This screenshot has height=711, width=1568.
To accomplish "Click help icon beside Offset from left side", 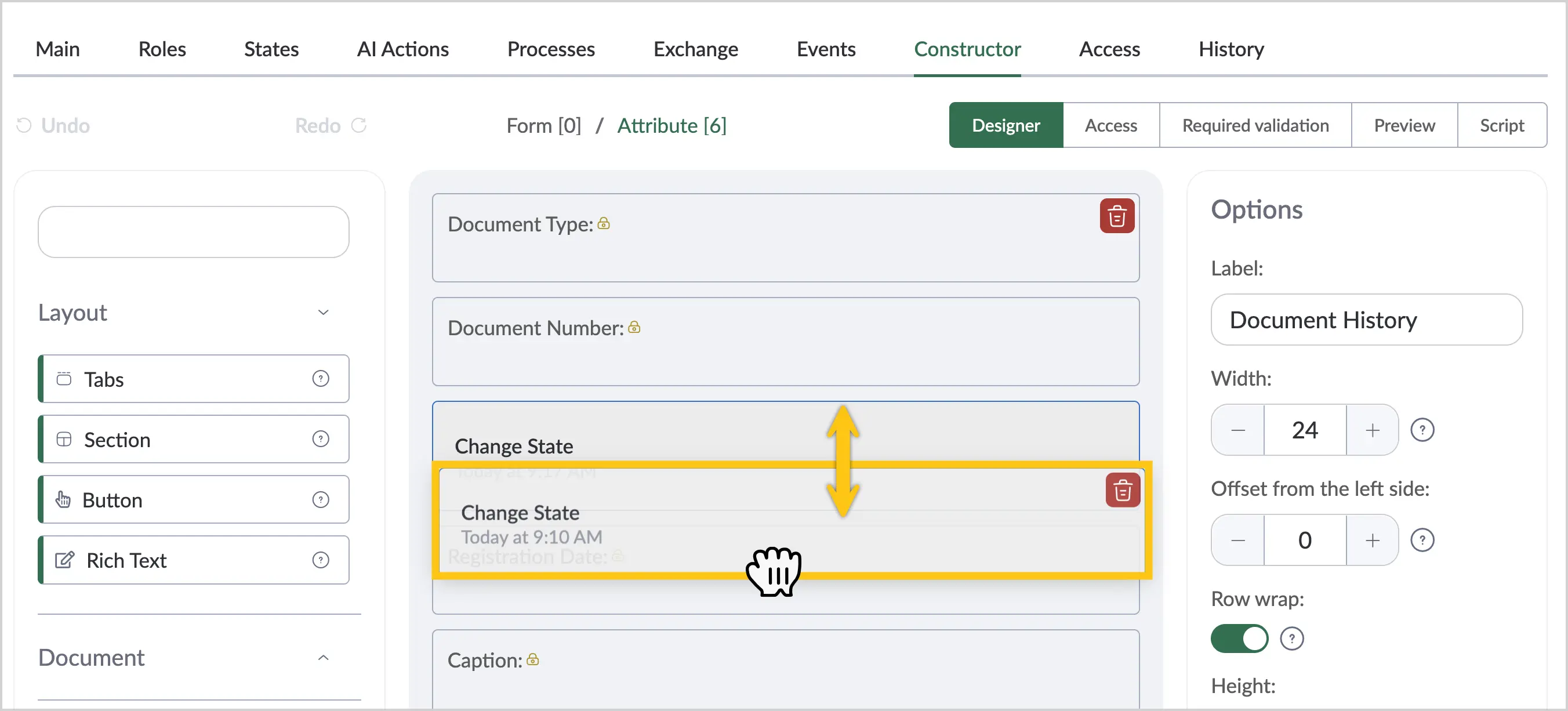I will coord(1422,540).
